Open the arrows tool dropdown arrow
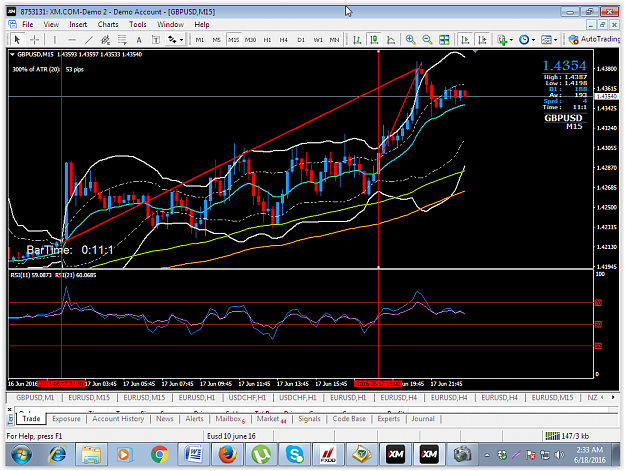The height and width of the screenshot is (471, 625). 181,40
